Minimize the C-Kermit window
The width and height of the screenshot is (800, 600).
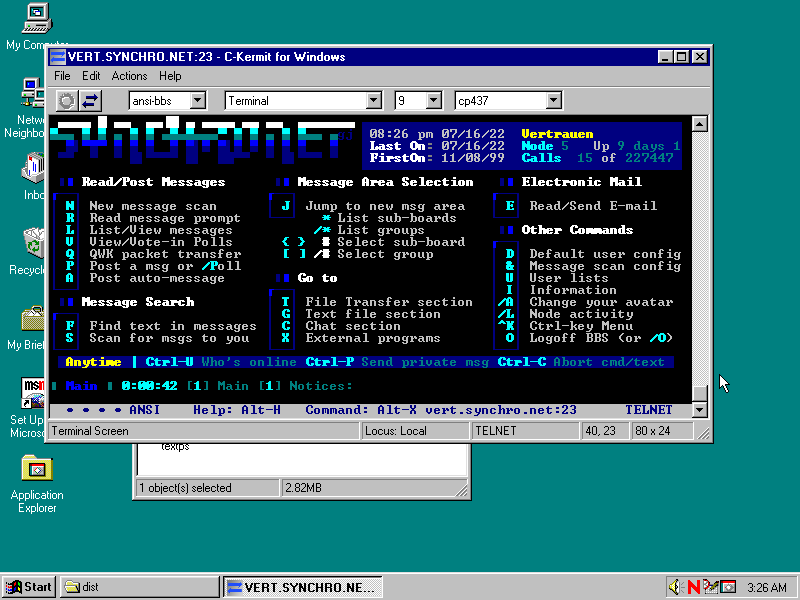click(665, 57)
